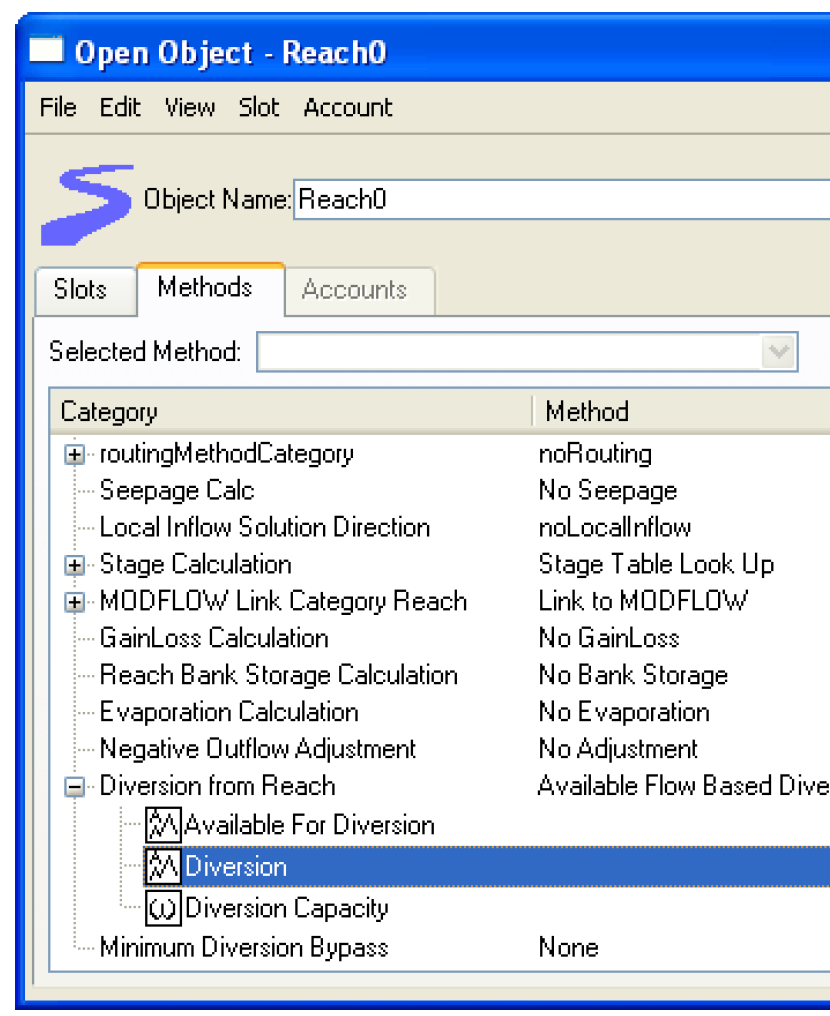This screenshot has height=1016, width=830.
Task: Click the Diversion series slot icon
Action: point(163,866)
